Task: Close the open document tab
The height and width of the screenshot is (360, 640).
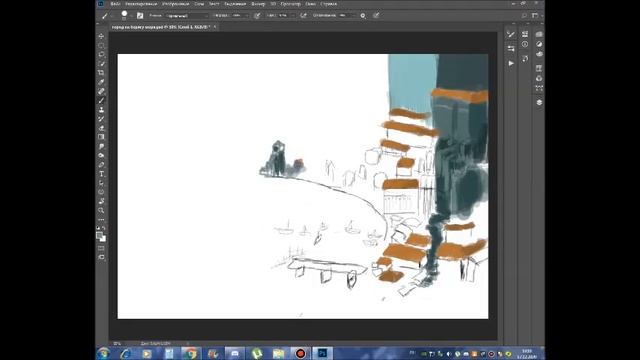Action: (x=215, y=27)
